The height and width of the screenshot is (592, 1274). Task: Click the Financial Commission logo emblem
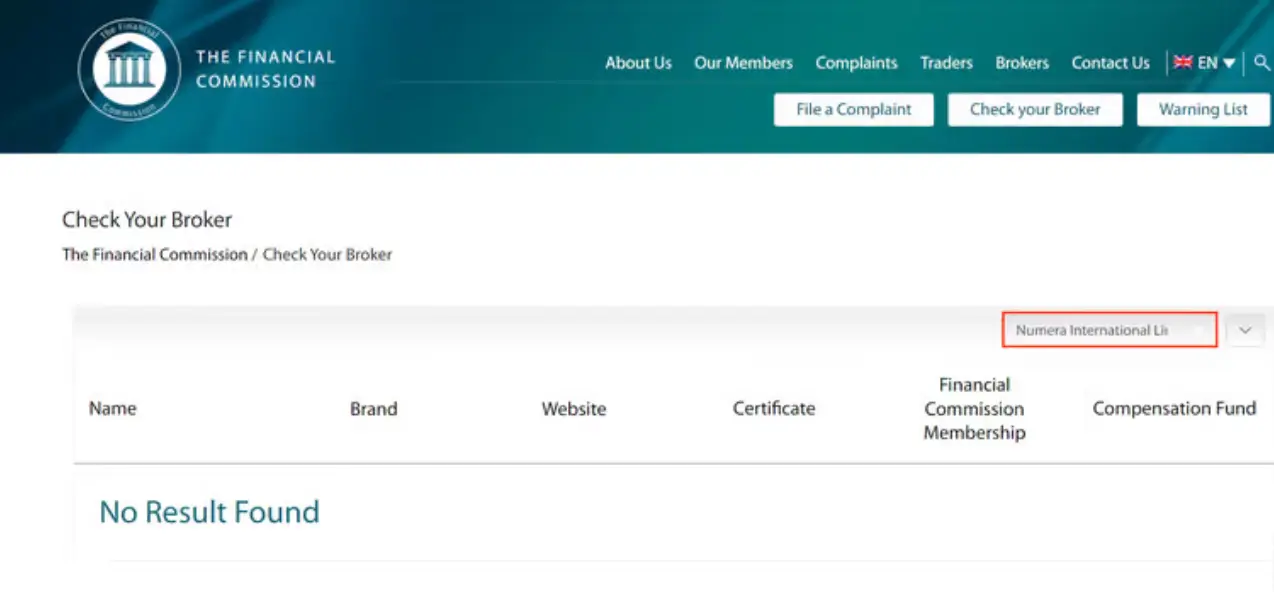[129, 70]
